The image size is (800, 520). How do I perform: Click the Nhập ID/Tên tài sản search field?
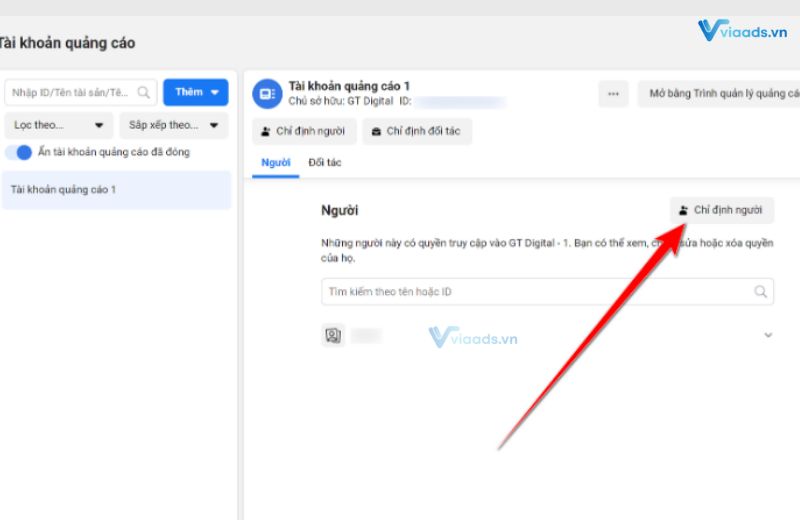(x=70, y=93)
